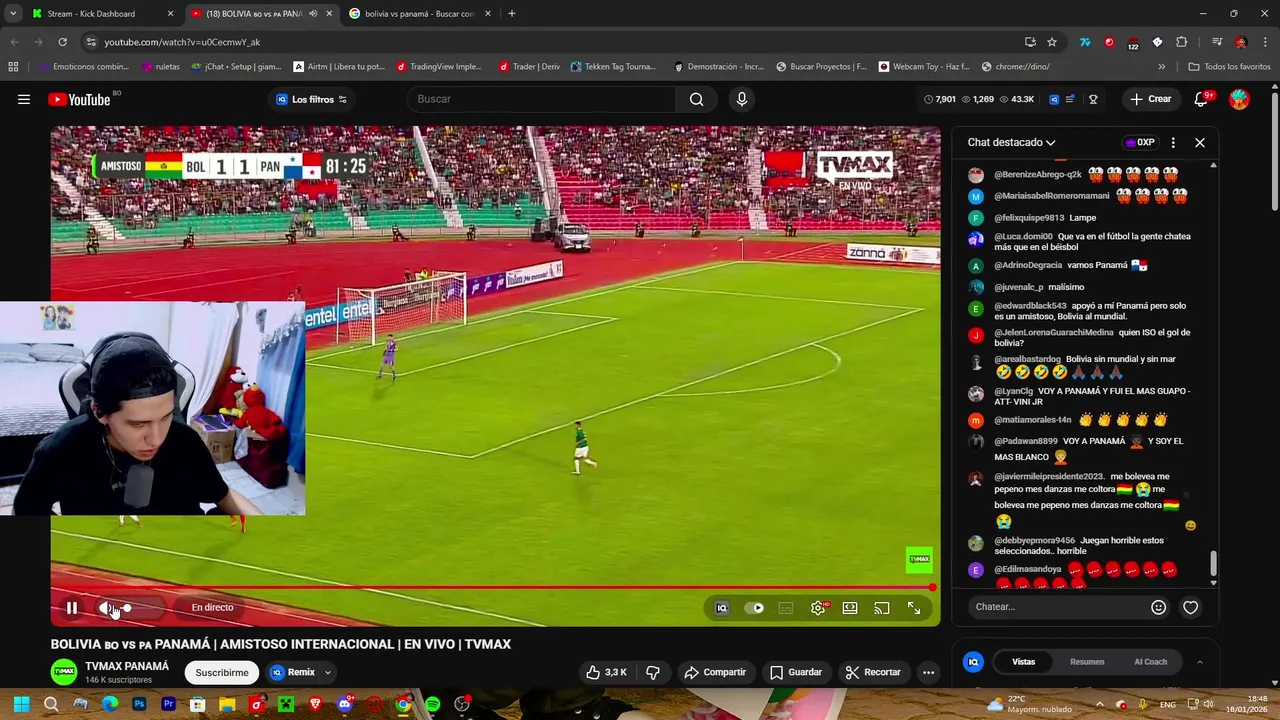Screen dimensions: 1280x720
Task: Switch to the Resumen tab
Action: point(1087,662)
